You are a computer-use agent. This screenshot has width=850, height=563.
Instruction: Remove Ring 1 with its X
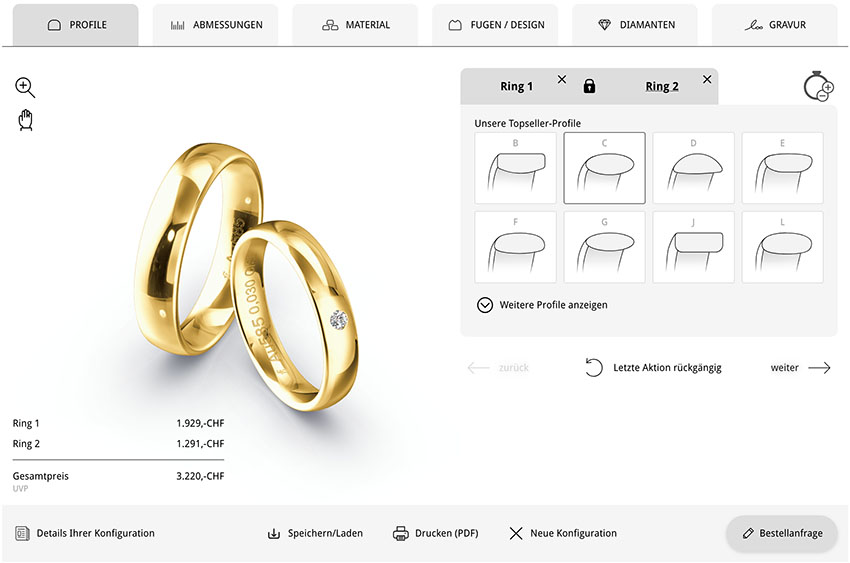(562, 80)
